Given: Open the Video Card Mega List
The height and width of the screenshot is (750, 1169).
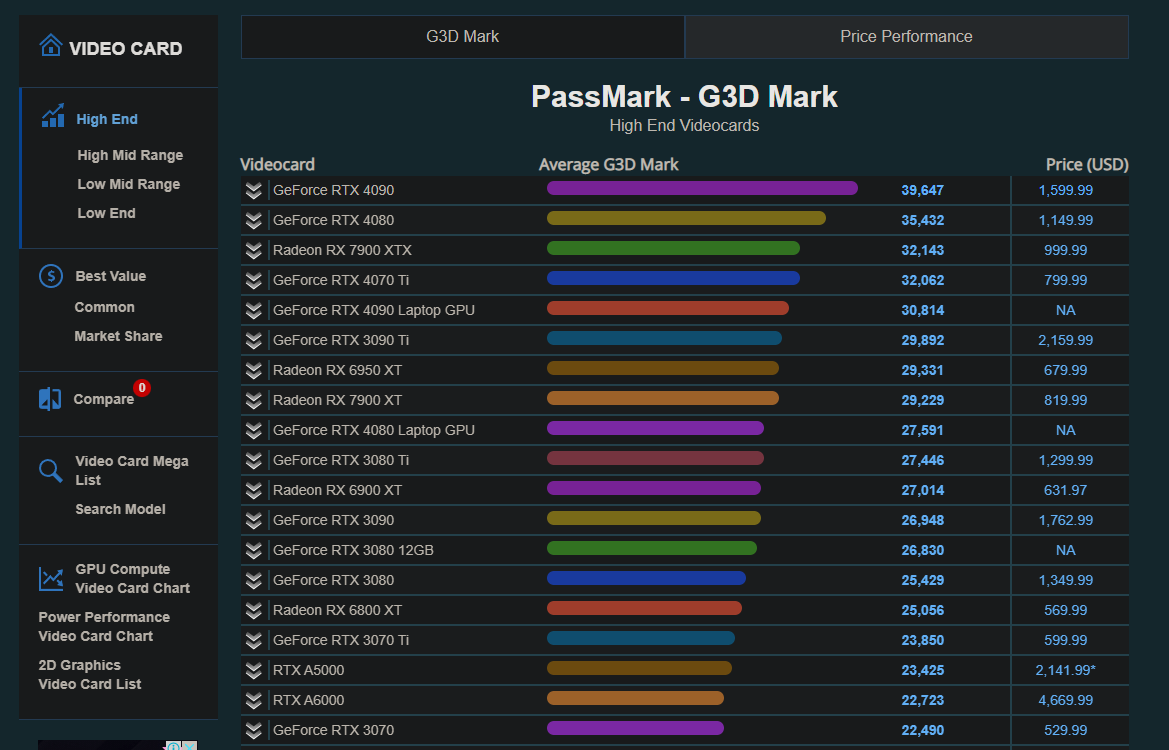Looking at the screenshot, I should 132,470.
